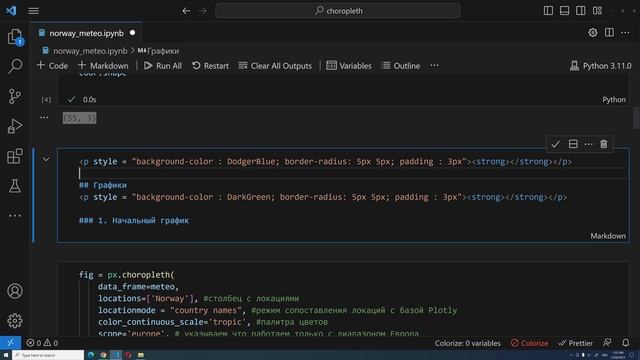Screen dimensions: 640x360
Task: Click norway_meteo.ipynb in the breadcrumb
Action: tap(90, 51)
